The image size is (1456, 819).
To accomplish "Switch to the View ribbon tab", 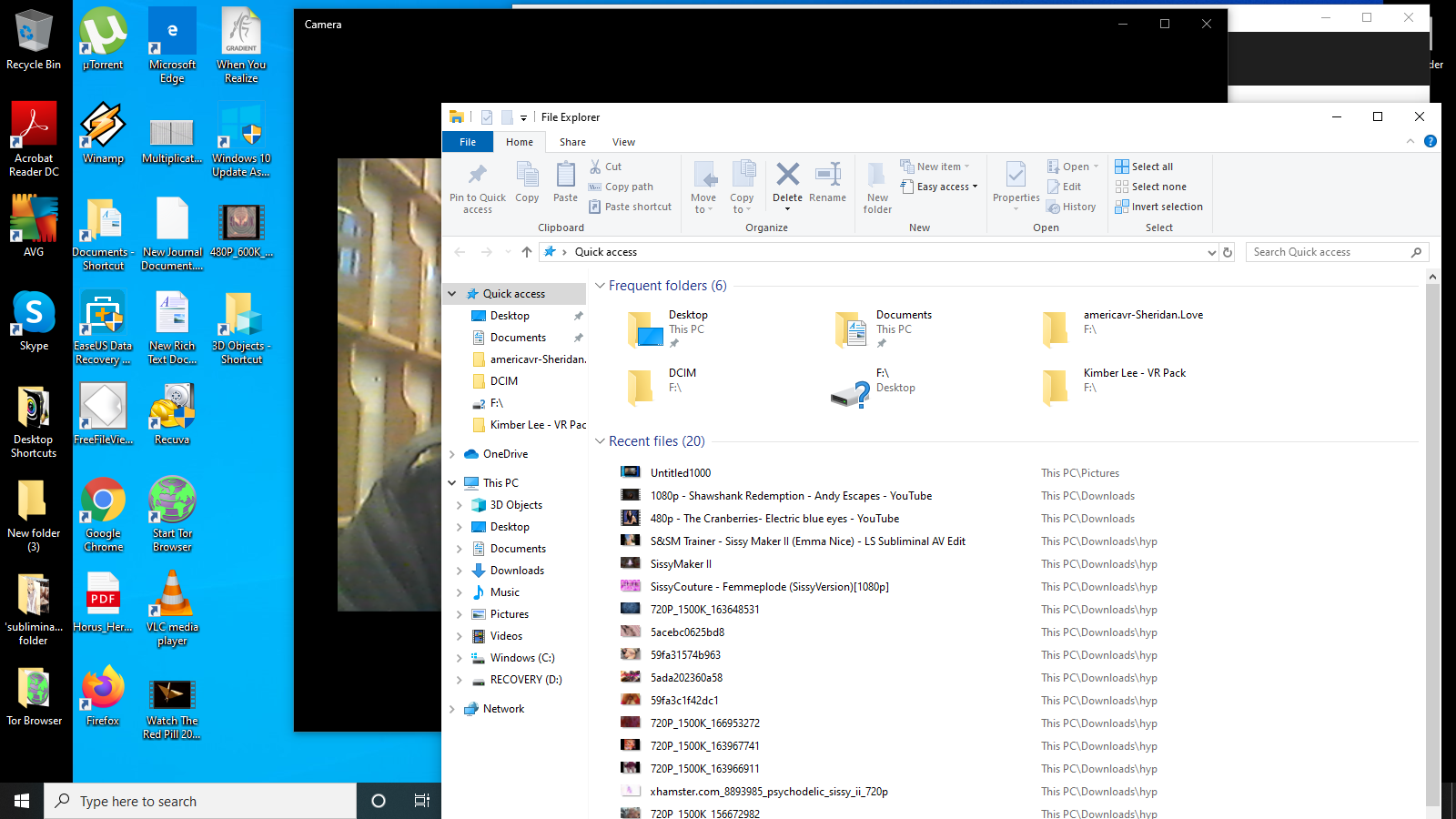I will click(x=623, y=142).
